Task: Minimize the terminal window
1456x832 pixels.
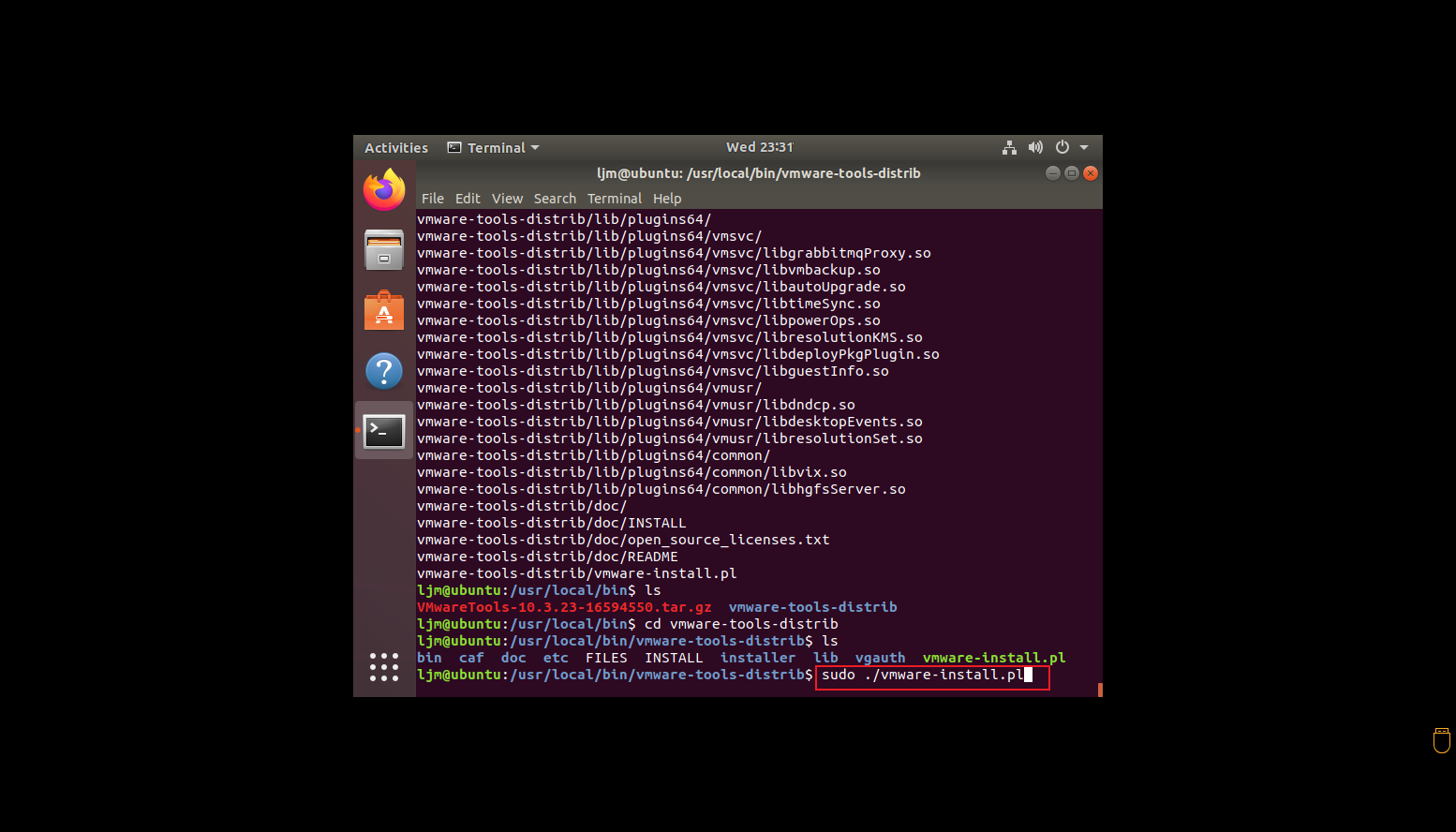Action: point(1053,173)
